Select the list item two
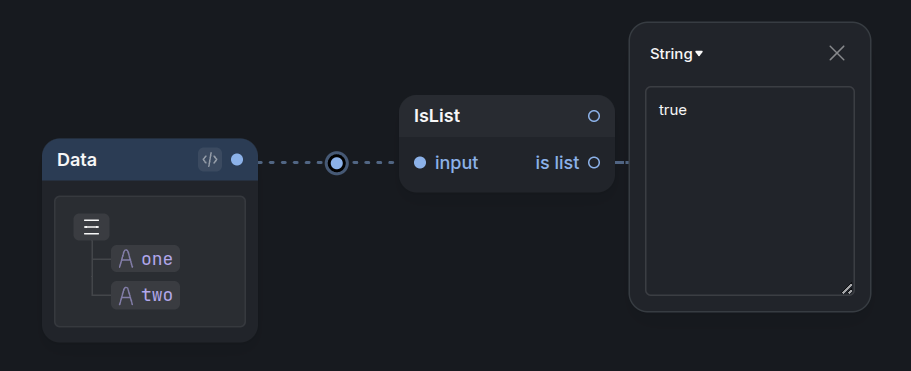The height and width of the screenshot is (371, 911). [146, 296]
